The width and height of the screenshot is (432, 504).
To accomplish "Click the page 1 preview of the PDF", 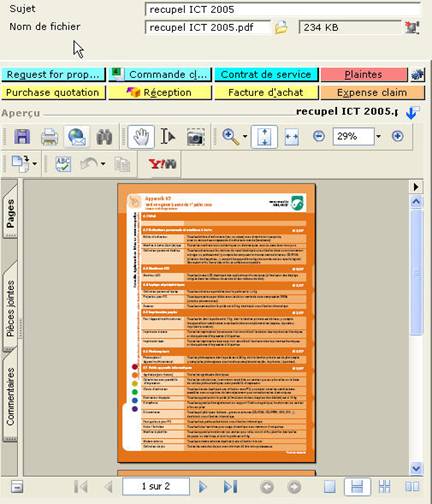I will point(216,323).
